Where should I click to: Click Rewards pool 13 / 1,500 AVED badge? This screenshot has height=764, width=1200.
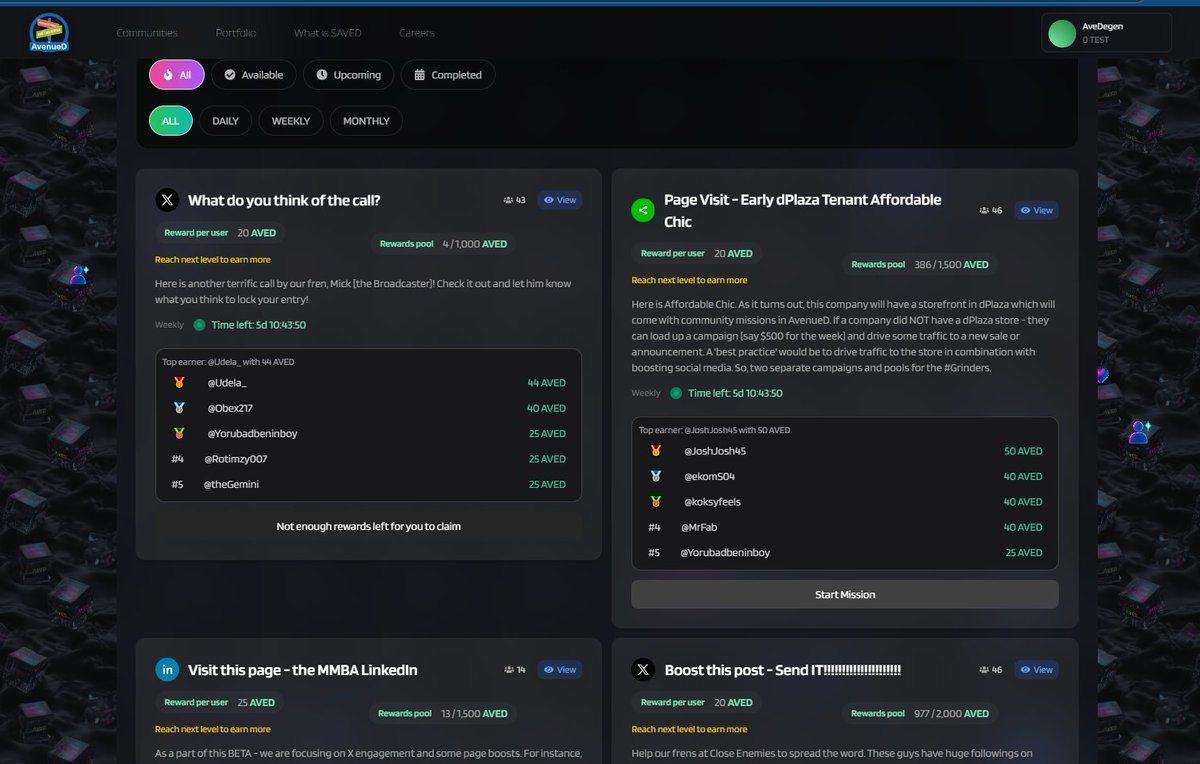tap(443, 714)
